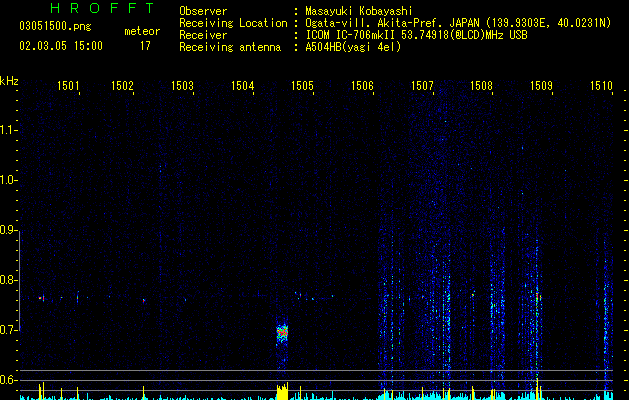Click the 1502 time axis label
The image size is (629, 400).
coord(122,85)
